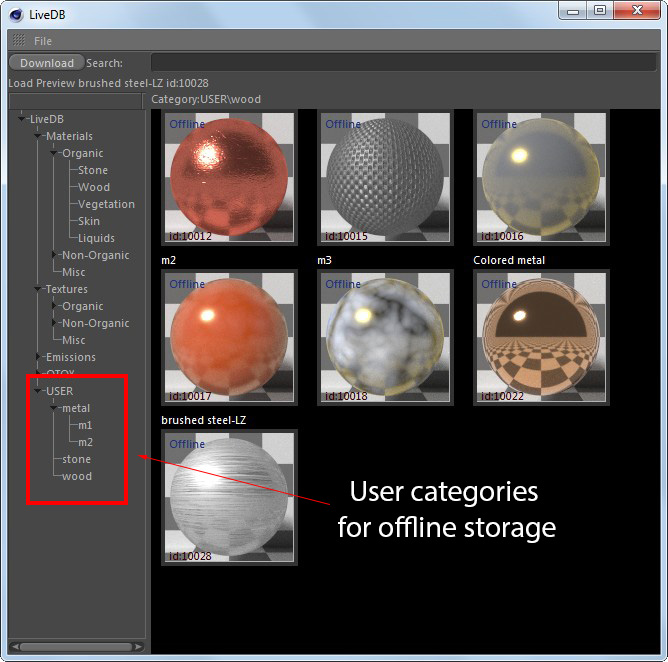
Task: Collapse the Materials tree node
Action: point(37,136)
